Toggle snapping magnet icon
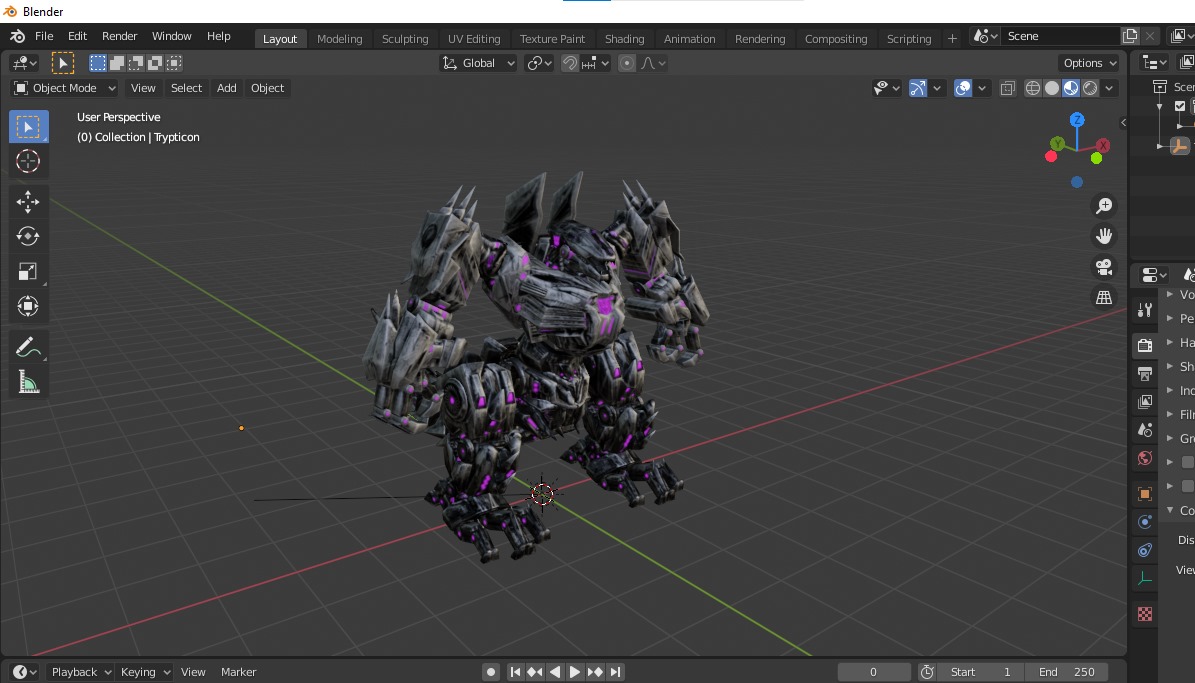The width and height of the screenshot is (1195, 683). point(569,63)
